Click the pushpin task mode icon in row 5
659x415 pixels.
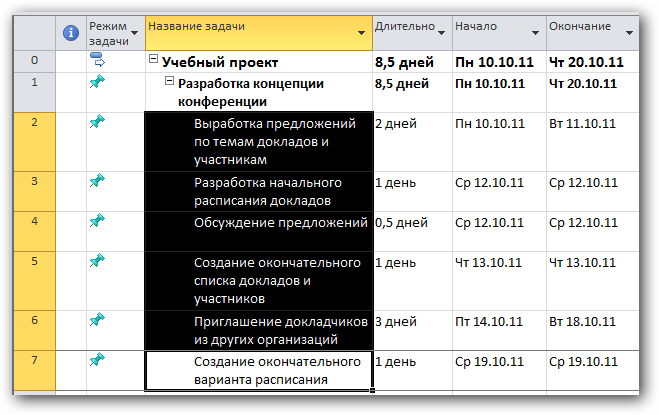click(x=97, y=260)
